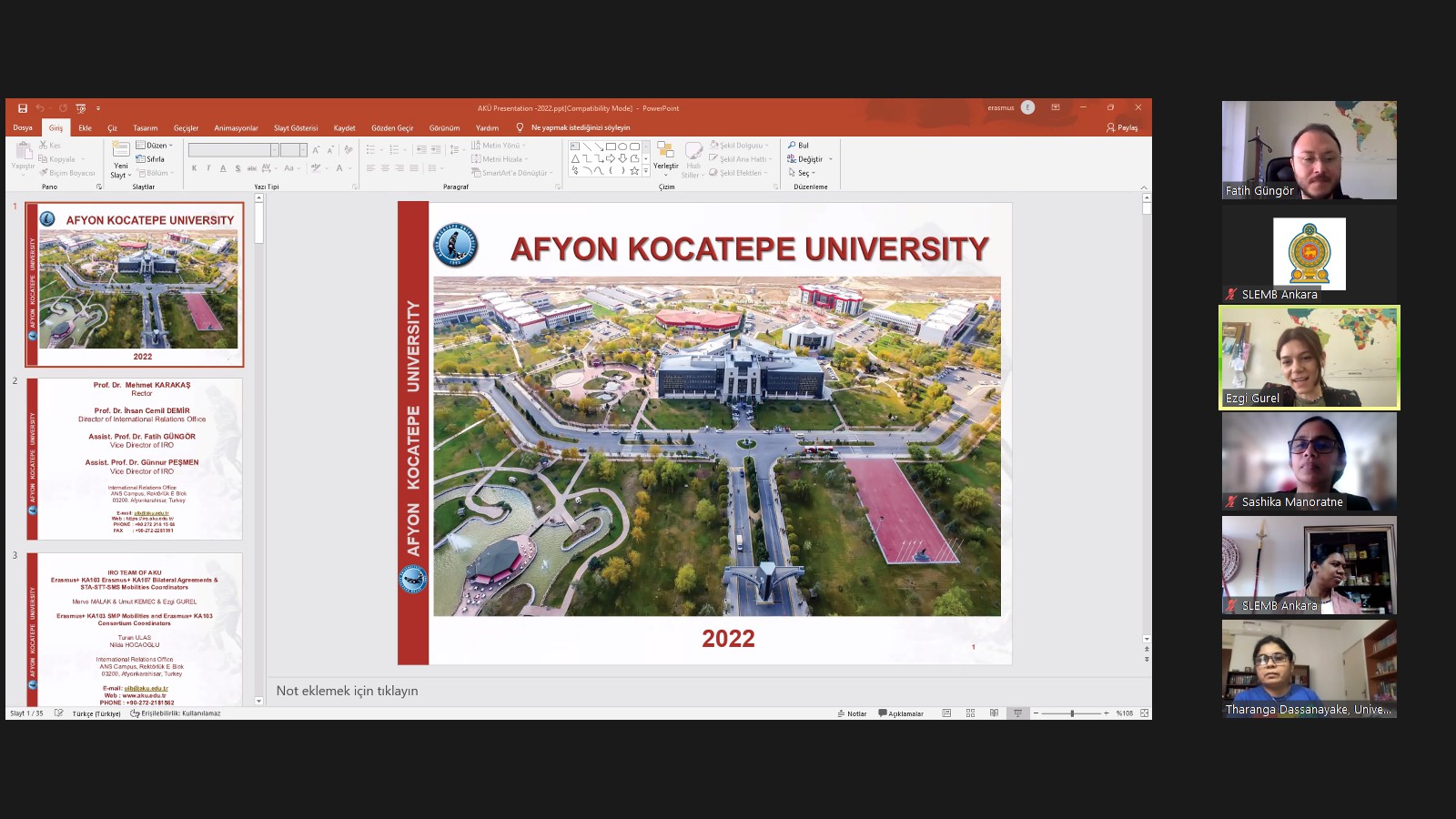This screenshot has height=819, width=1456.
Task: Open the Değiştir (Replace) dropdown arrow
Action: point(831,159)
